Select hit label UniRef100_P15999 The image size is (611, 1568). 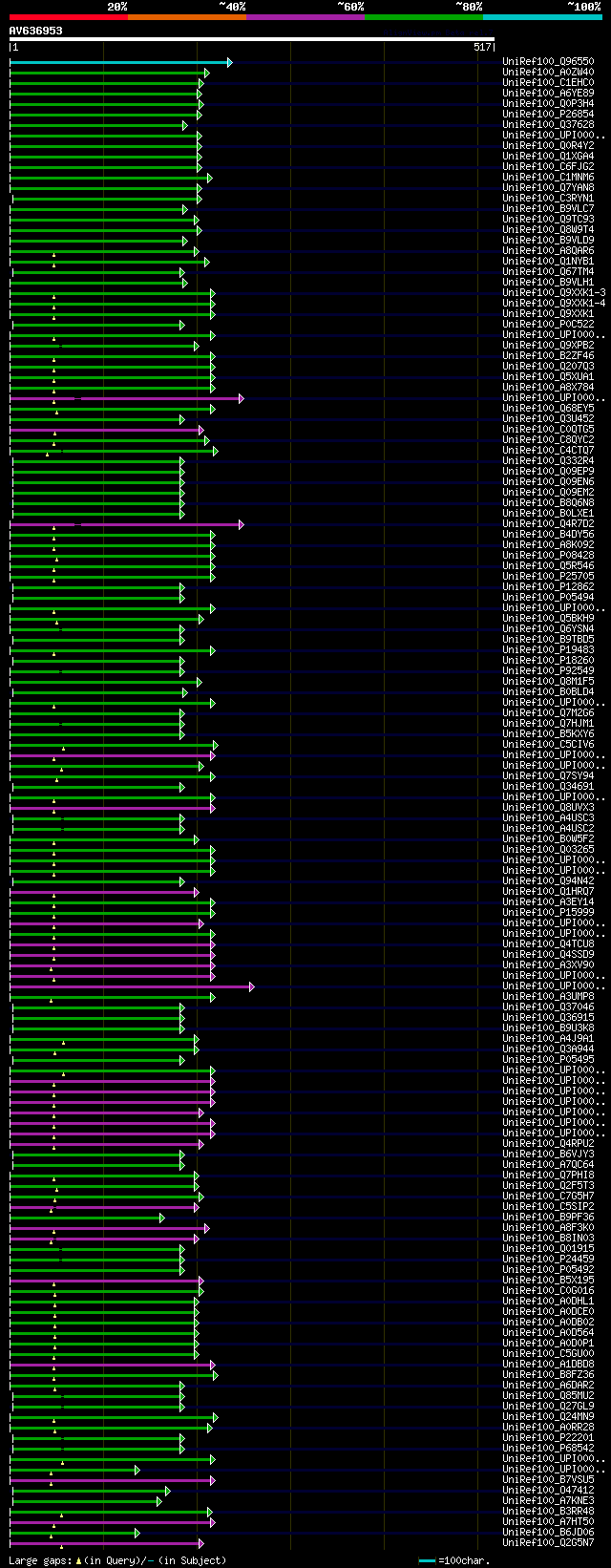point(548,913)
